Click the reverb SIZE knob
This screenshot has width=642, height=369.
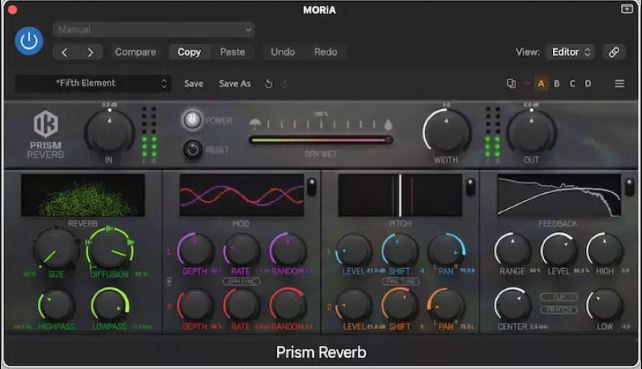coord(56,248)
